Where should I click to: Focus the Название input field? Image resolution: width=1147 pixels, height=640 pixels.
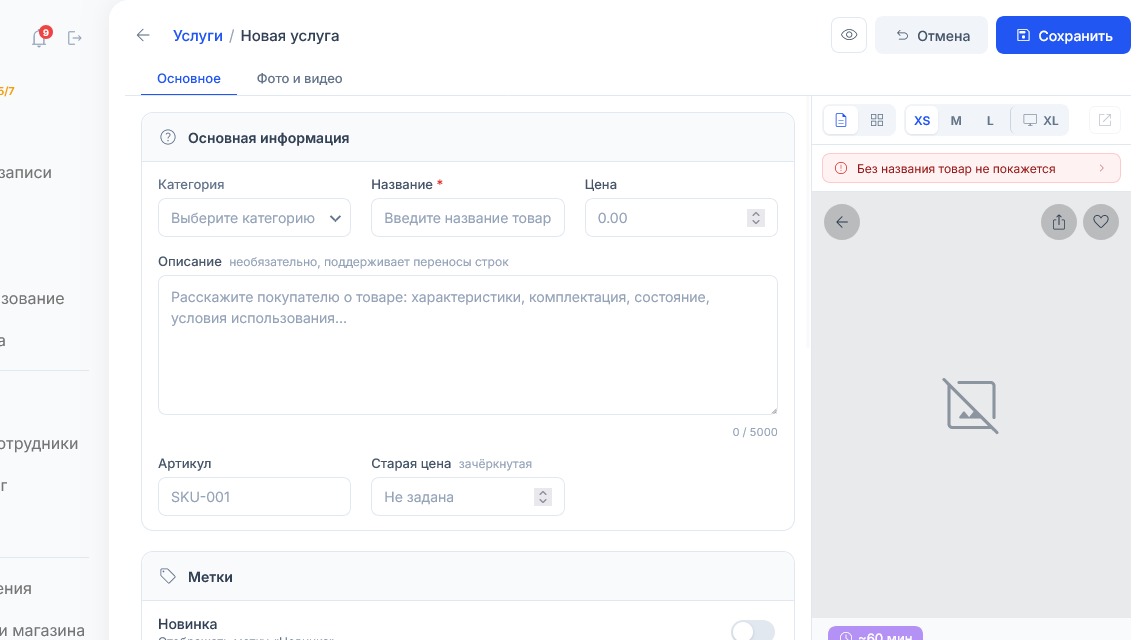467,218
